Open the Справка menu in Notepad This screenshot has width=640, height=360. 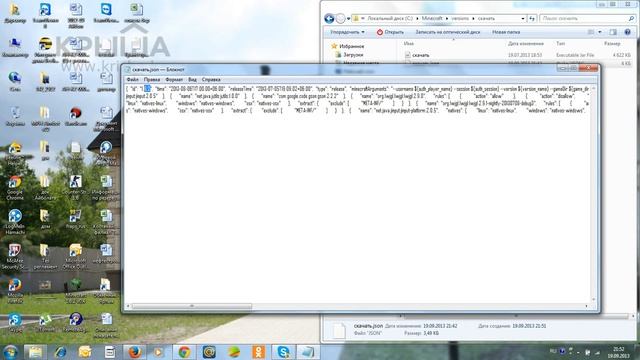tap(211, 80)
